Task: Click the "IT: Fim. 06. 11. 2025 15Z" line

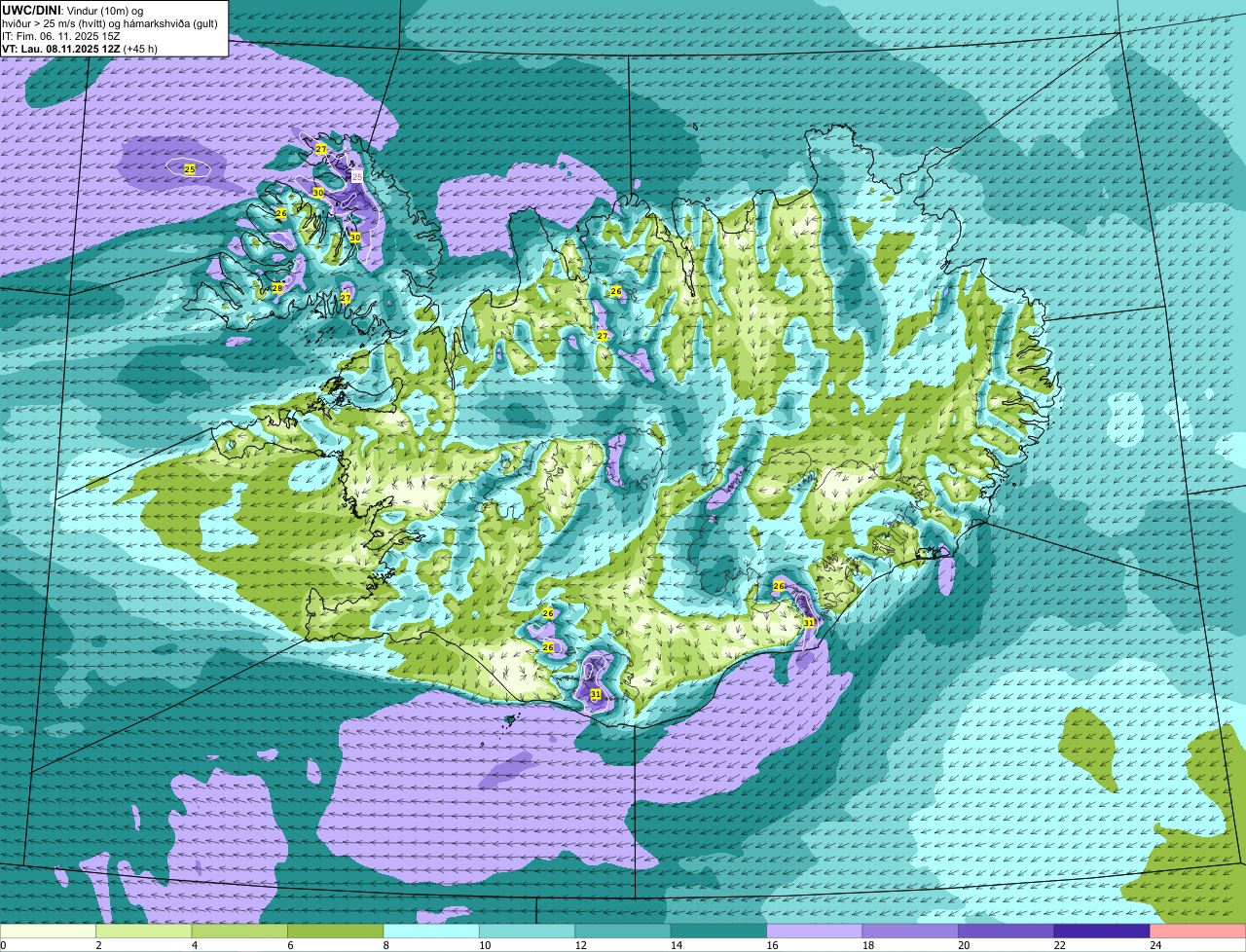Action: pos(61,36)
